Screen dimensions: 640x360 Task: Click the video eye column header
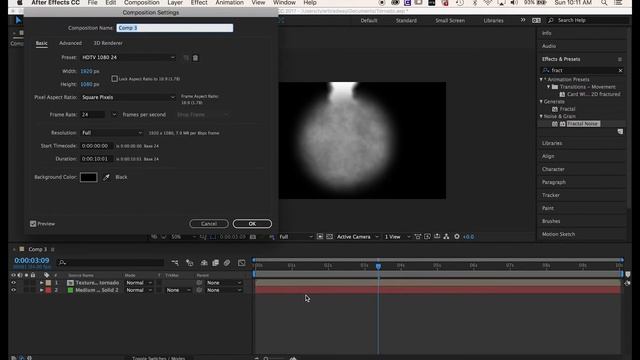point(13,276)
